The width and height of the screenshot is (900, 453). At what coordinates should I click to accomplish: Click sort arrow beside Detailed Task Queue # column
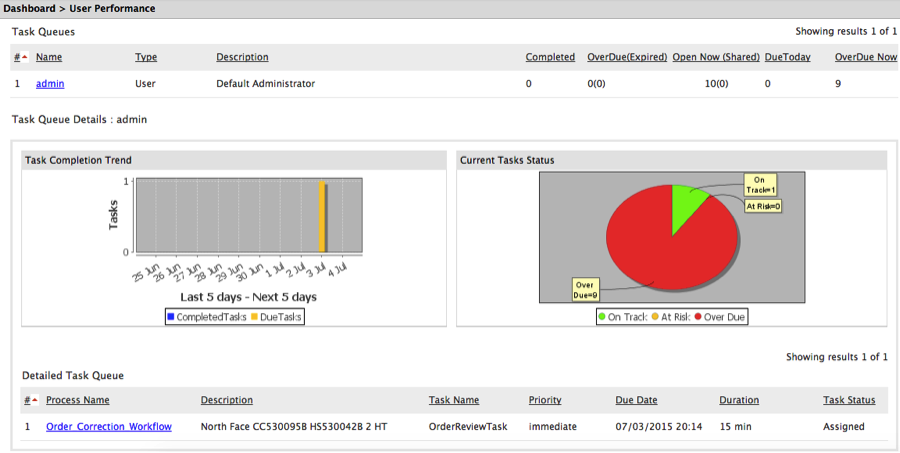point(35,400)
